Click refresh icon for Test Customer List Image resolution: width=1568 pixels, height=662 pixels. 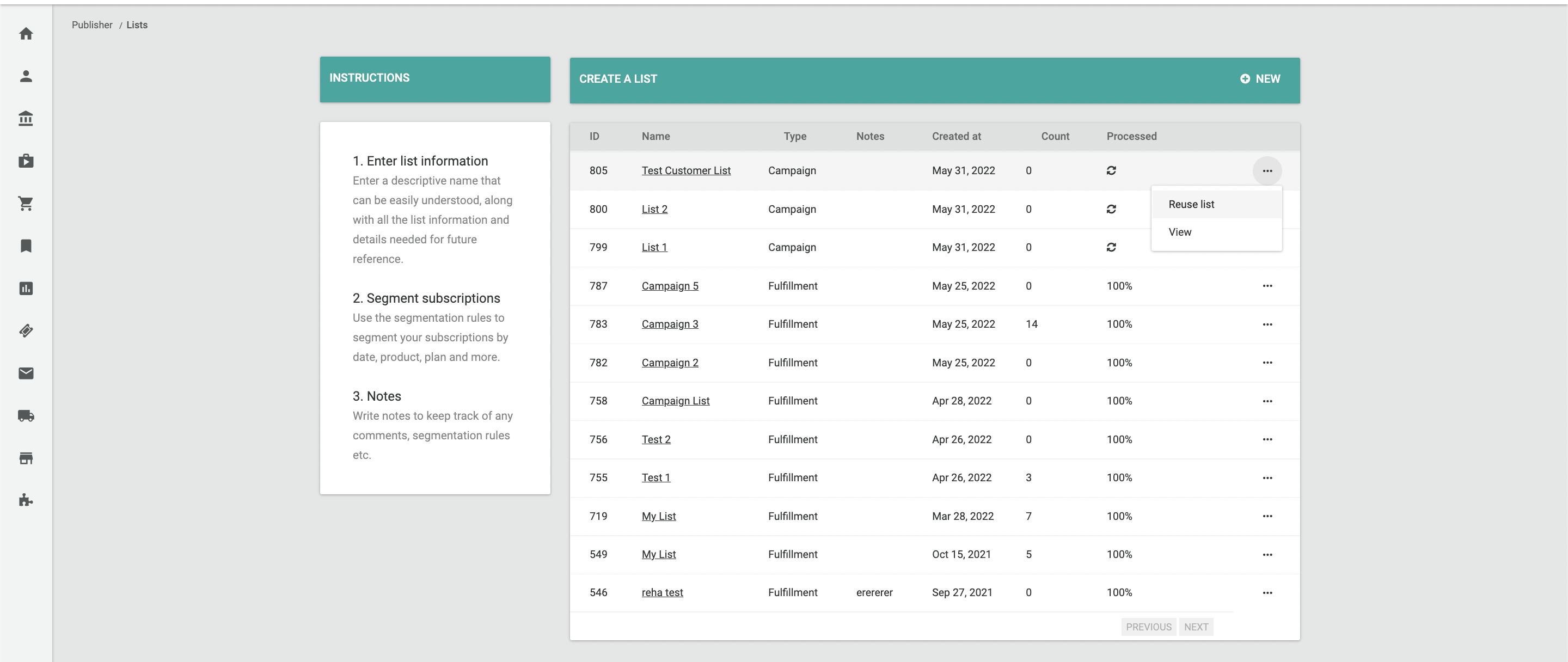(1111, 170)
